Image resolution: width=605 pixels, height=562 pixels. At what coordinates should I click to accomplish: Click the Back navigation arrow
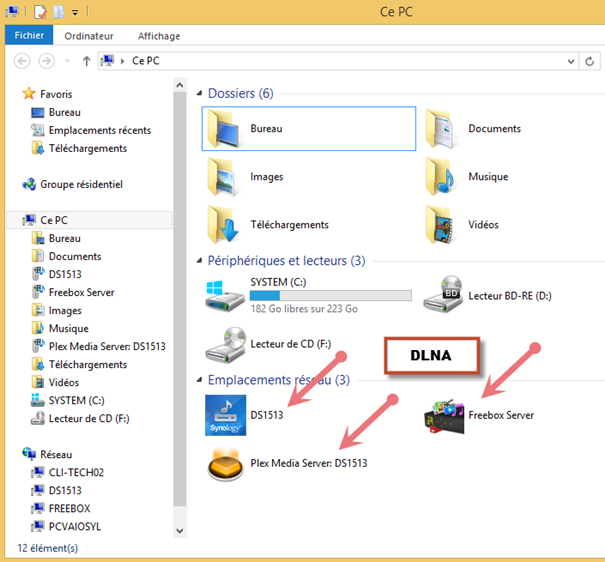tap(22, 61)
